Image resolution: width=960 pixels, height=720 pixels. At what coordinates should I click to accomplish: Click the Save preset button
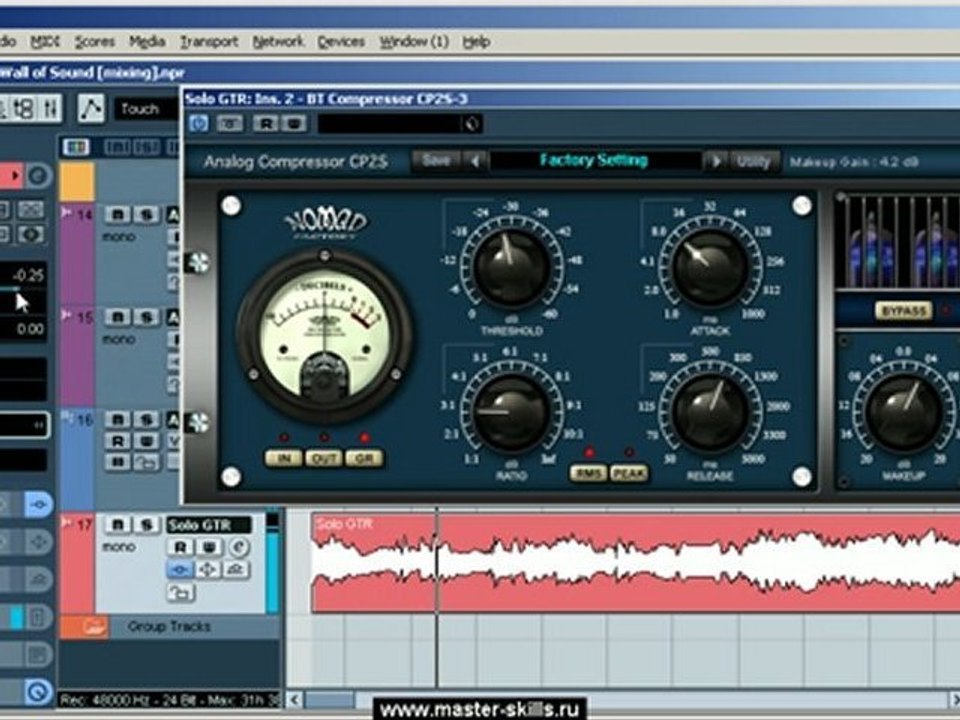pos(436,161)
